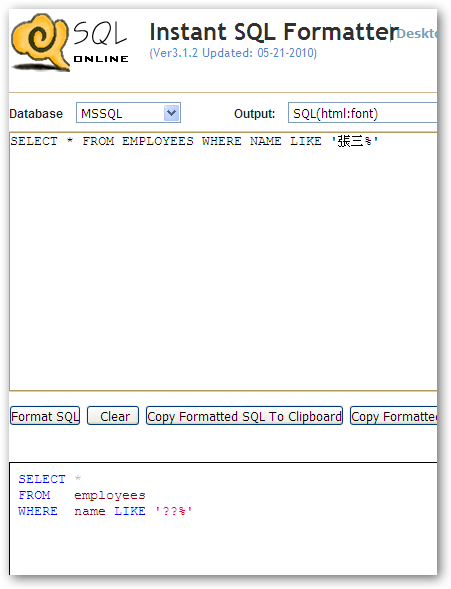
Task: Click the Output: label
Action: tap(255, 113)
